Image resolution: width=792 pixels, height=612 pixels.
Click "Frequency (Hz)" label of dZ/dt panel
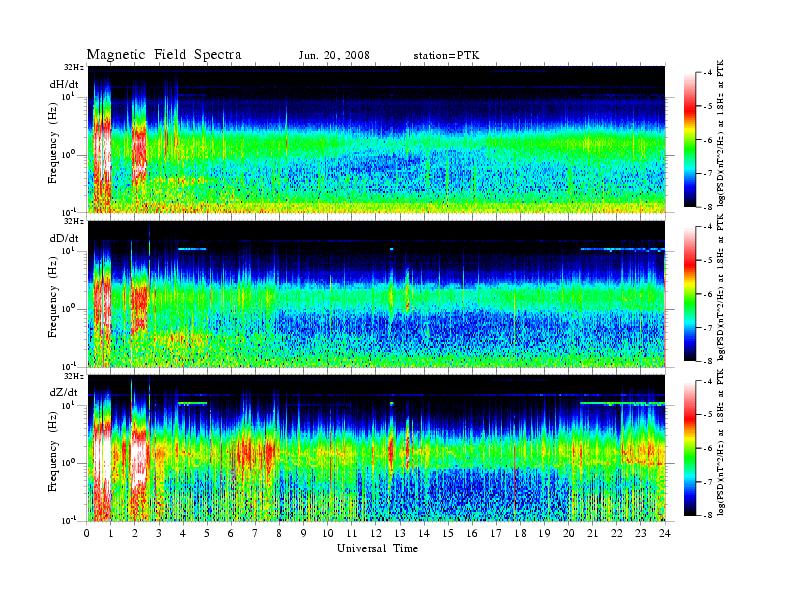pos(53,451)
